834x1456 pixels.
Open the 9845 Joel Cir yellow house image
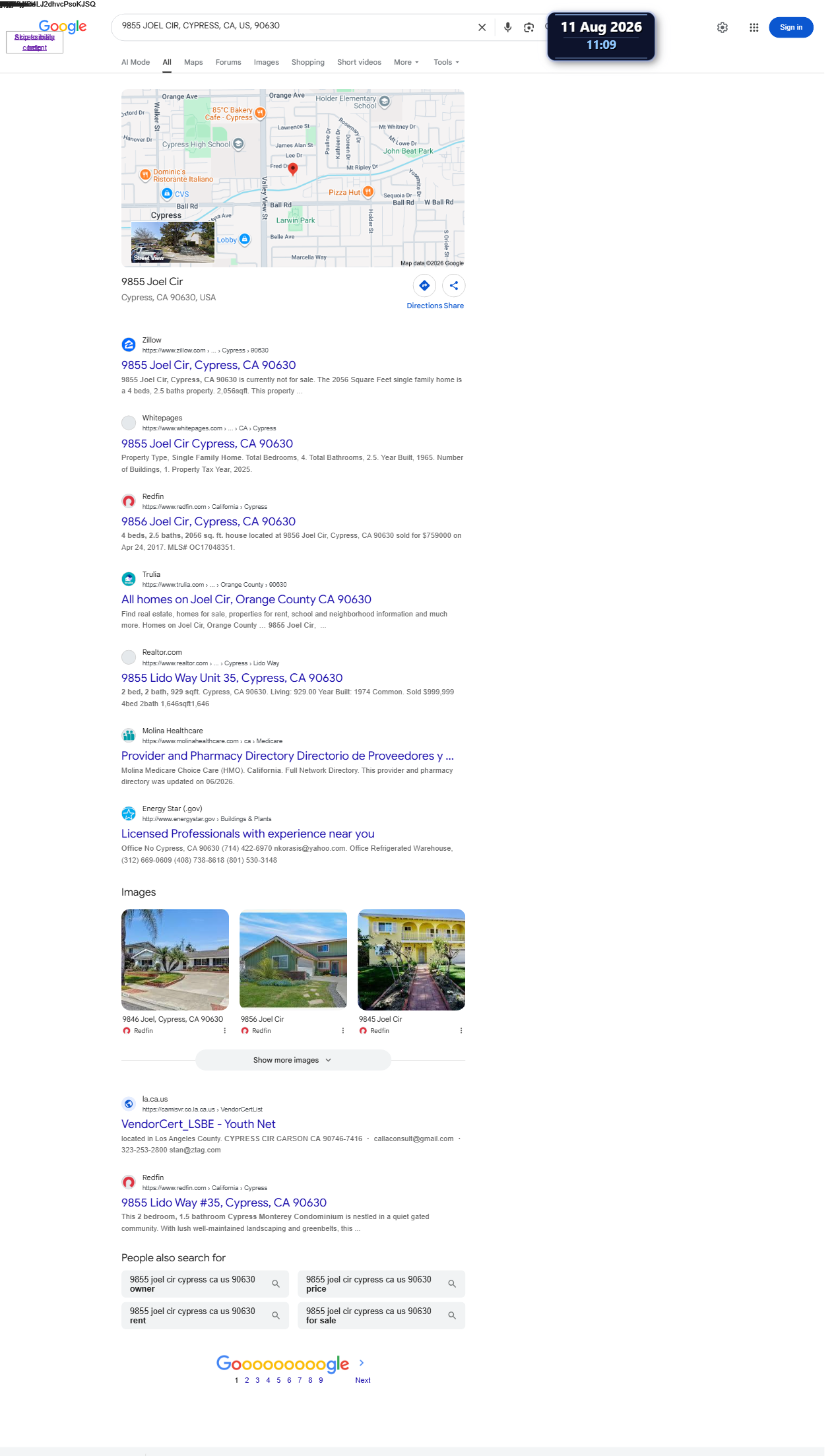pyautogui.click(x=411, y=960)
